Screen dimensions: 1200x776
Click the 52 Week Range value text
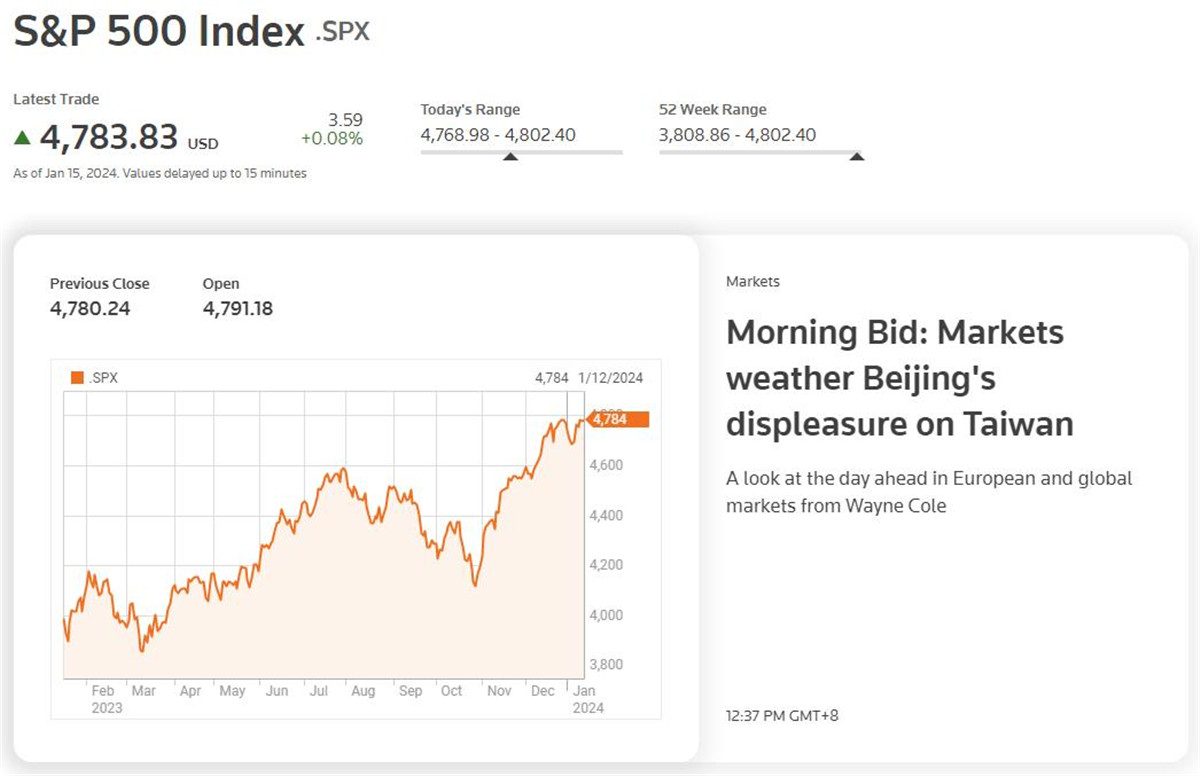click(x=737, y=135)
